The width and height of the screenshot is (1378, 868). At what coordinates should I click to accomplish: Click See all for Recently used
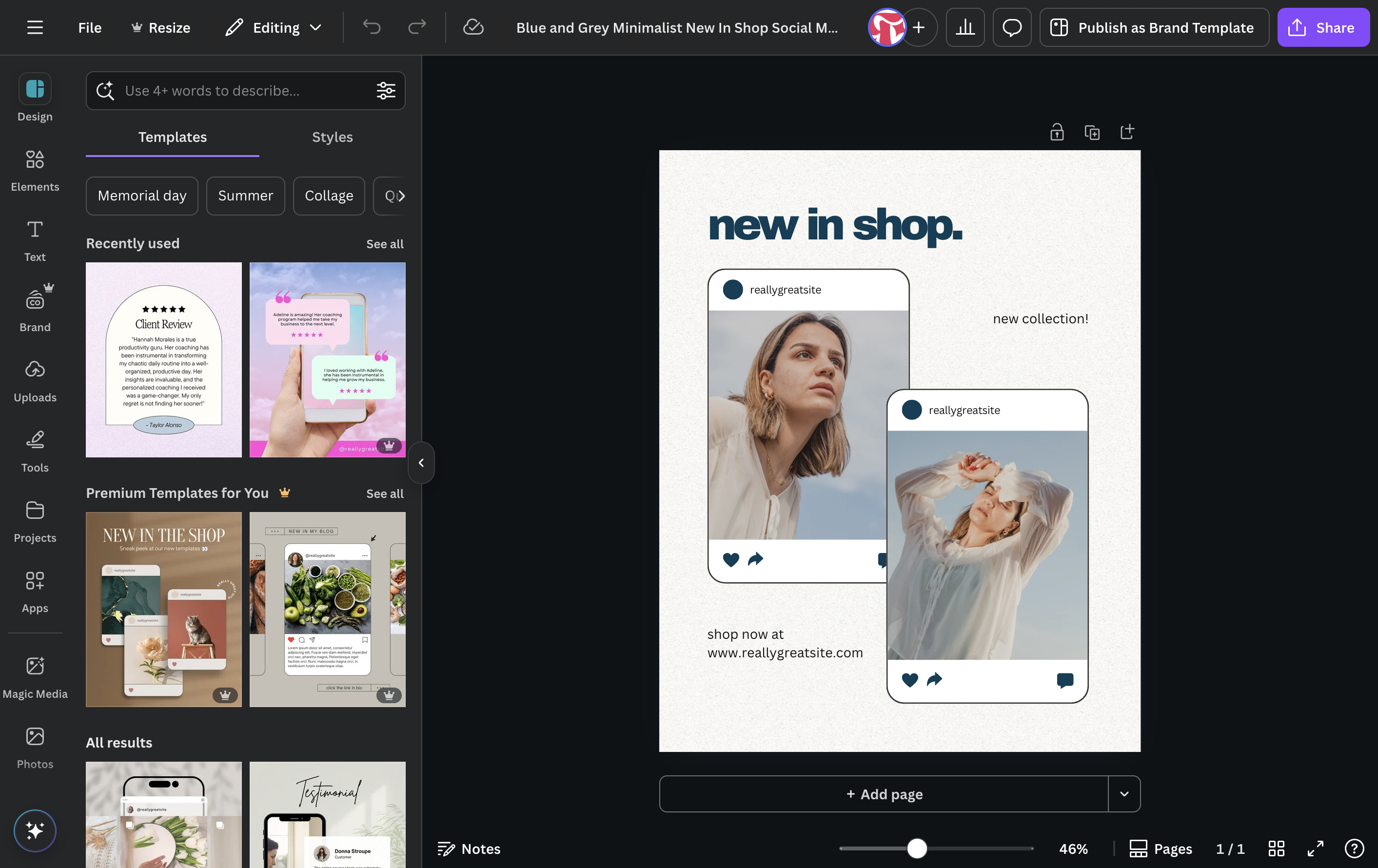pyautogui.click(x=385, y=244)
